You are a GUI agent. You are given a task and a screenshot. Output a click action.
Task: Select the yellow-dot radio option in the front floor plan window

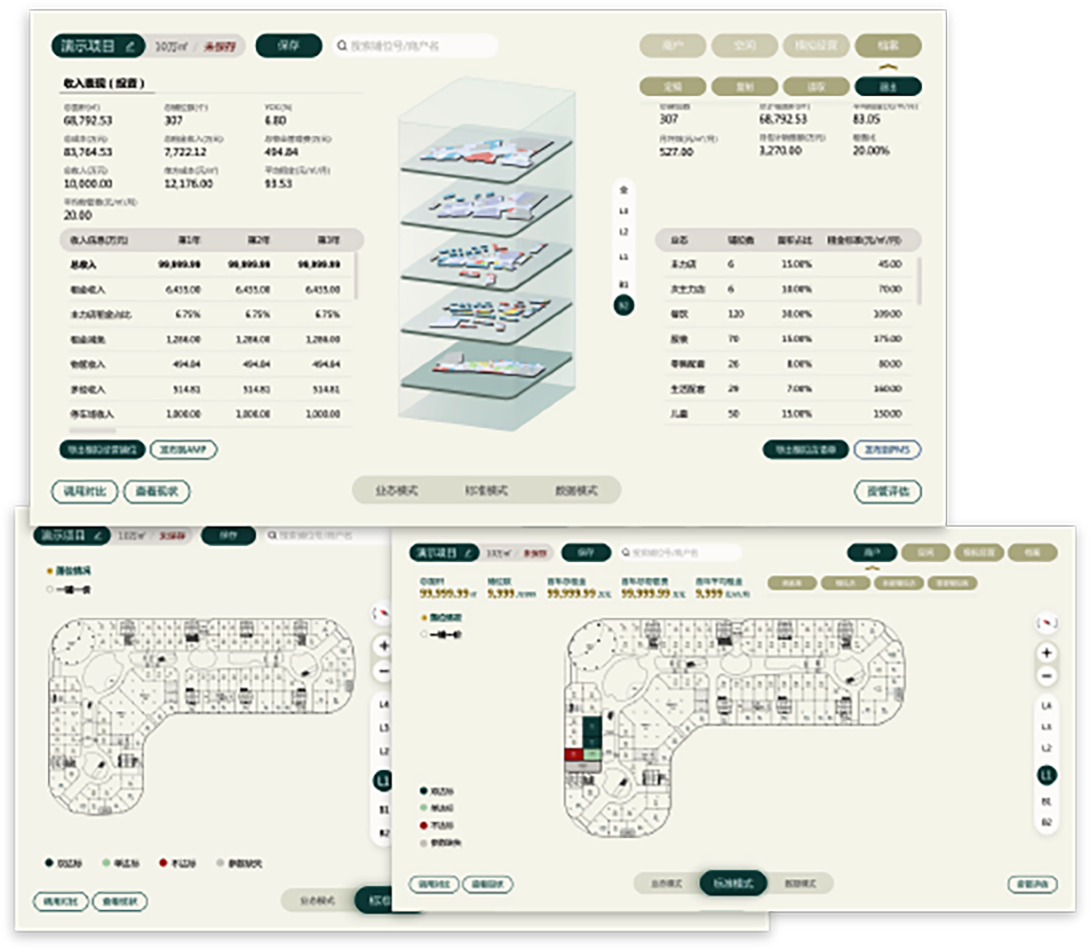425,617
